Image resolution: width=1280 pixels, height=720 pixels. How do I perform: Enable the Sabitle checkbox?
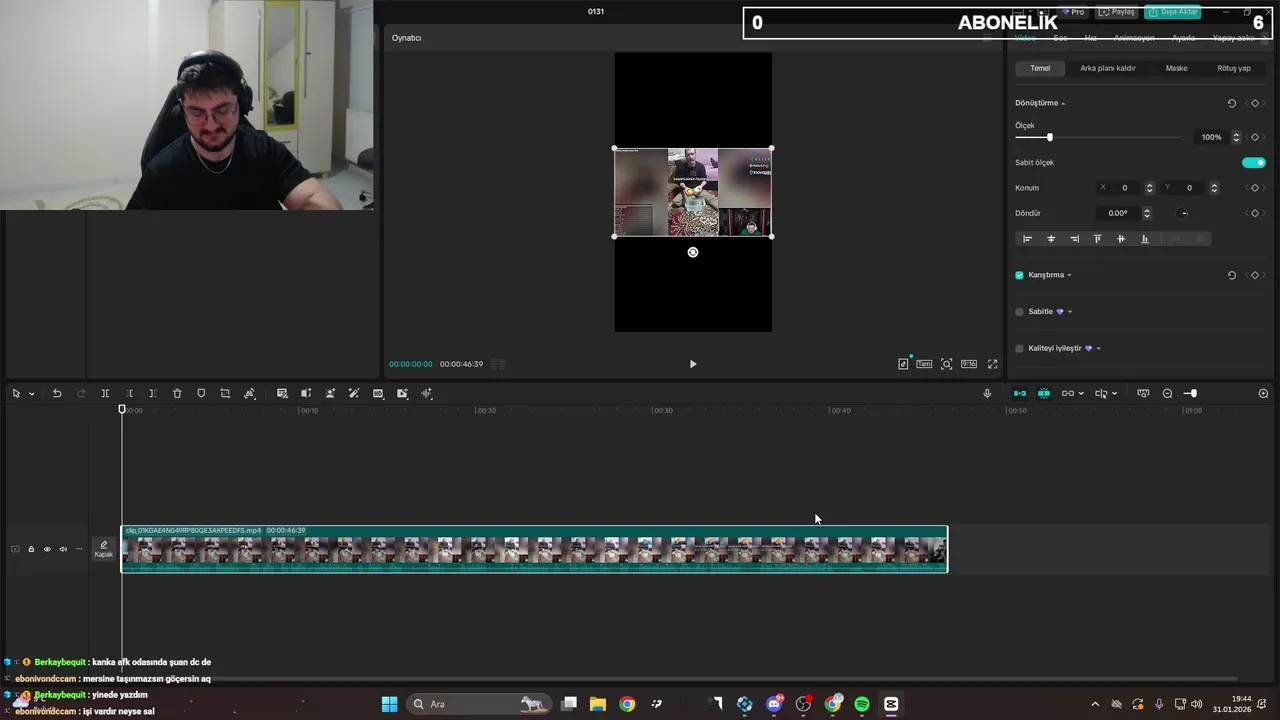click(x=1019, y=312)
